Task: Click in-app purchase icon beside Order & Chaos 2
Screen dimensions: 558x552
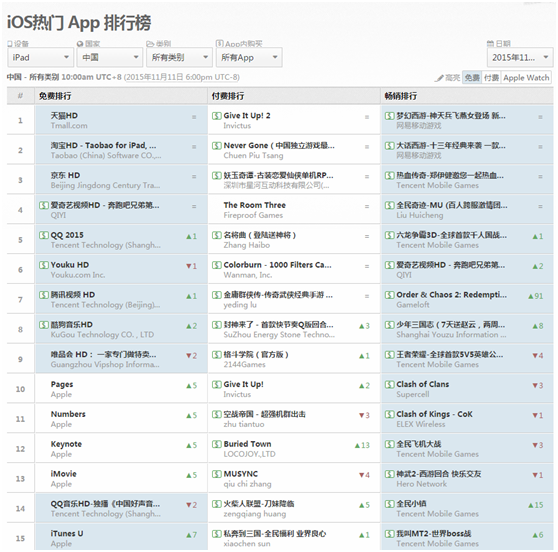Action: (x=390, y=295)
